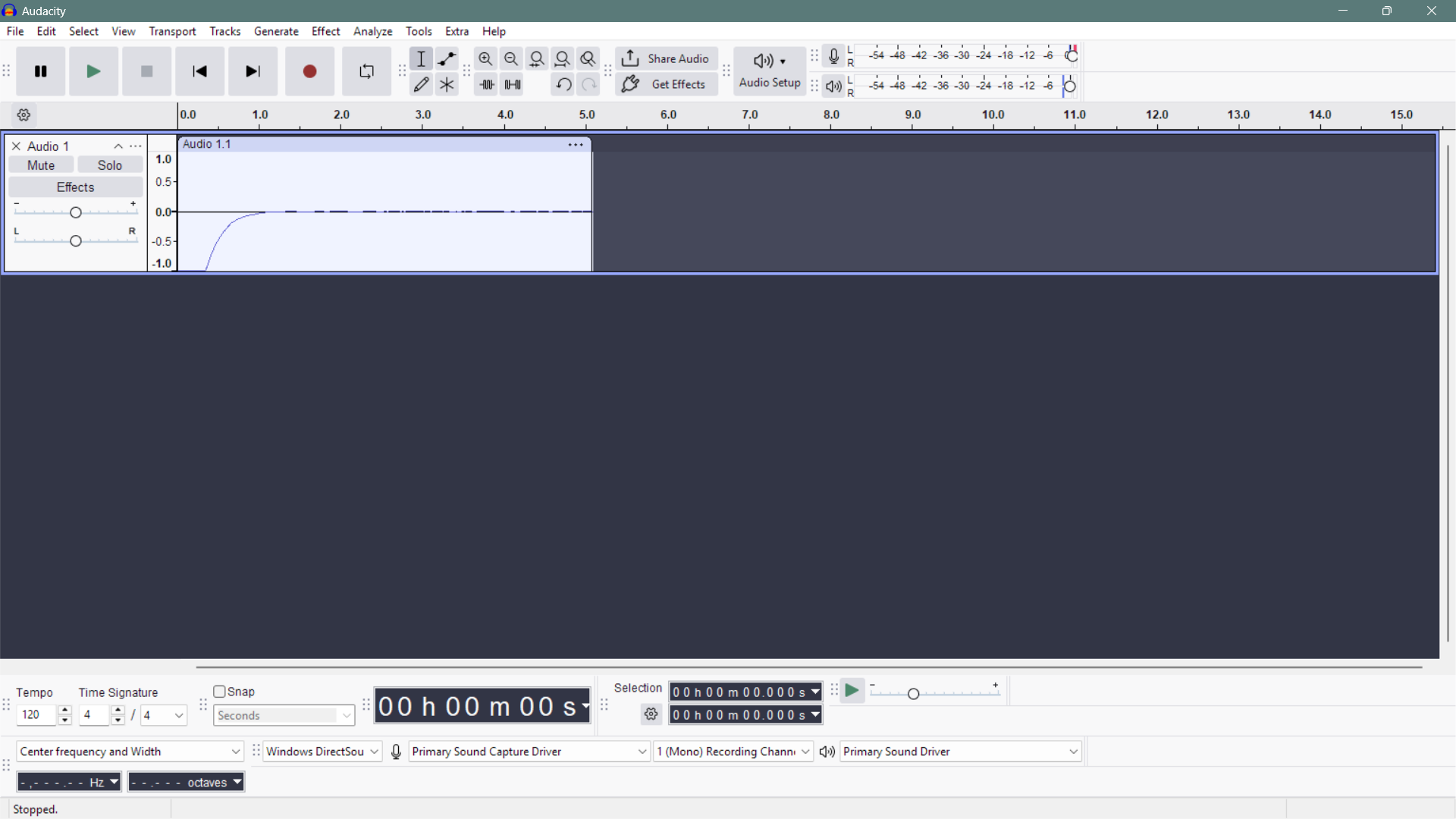Expand the Center frequency and Width dropdown
Image resolution: width=1456 pixels, height=819 pixels.
130,752
